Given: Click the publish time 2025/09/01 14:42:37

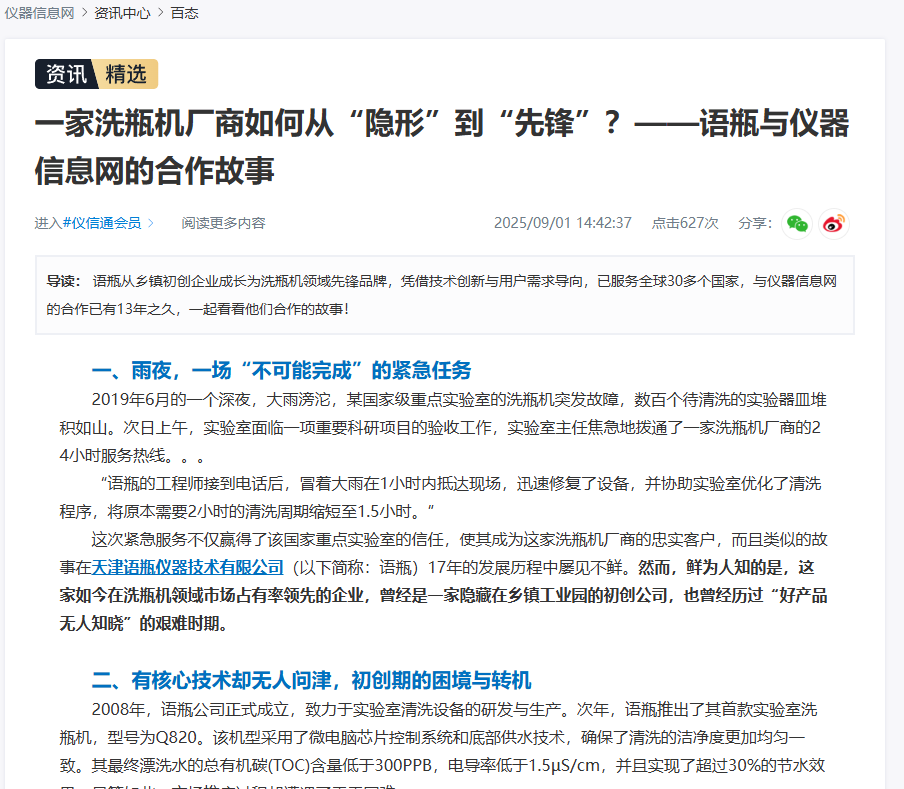Looking at the screenshot, I should click(562, 223).
